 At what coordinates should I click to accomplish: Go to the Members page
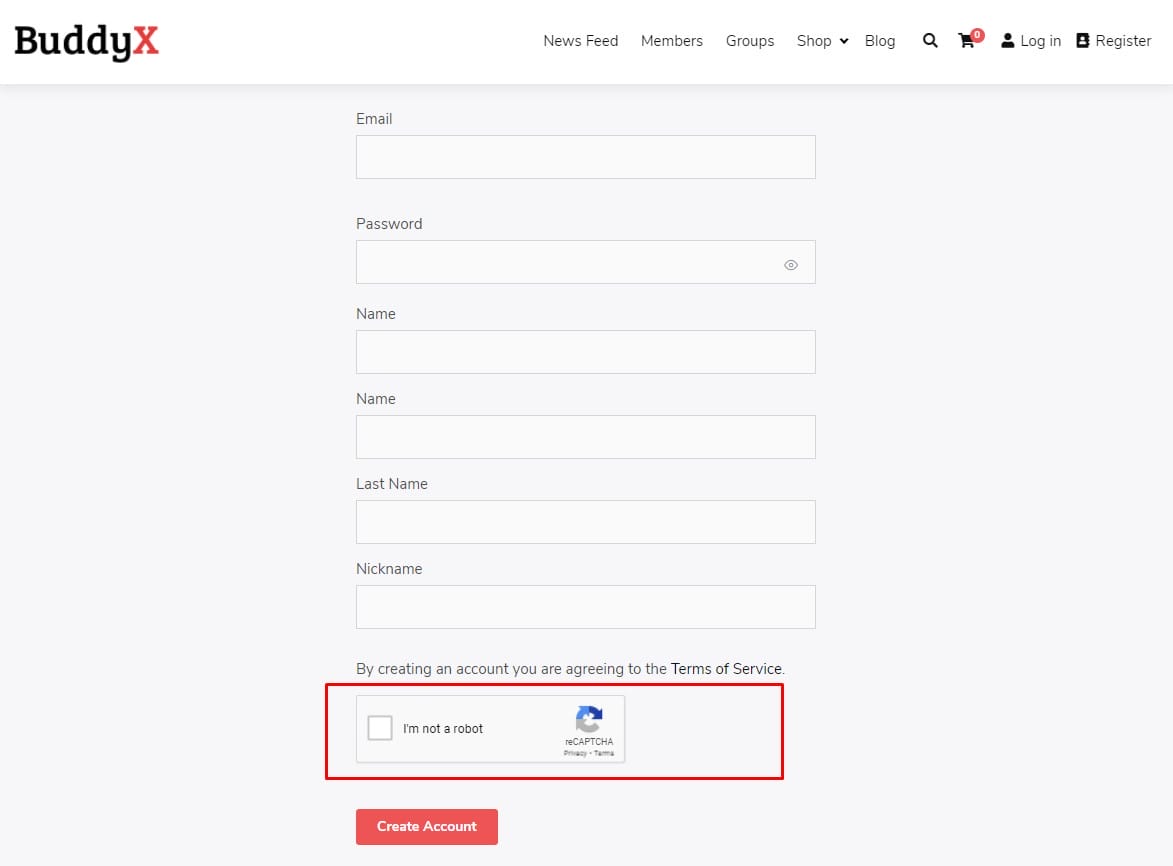[671, 41]
